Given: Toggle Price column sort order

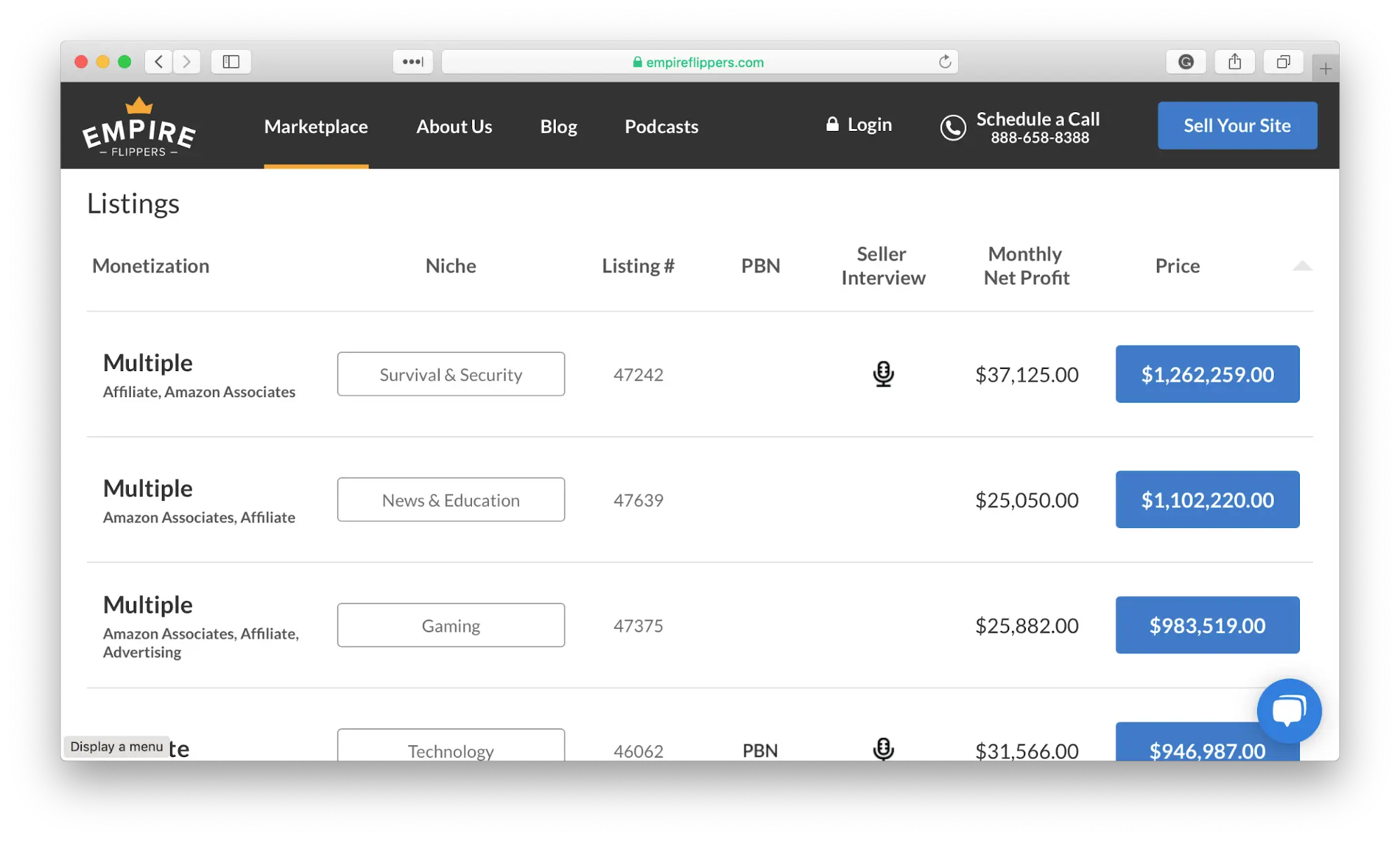Looking at the screenshot, I should 1177,266.
